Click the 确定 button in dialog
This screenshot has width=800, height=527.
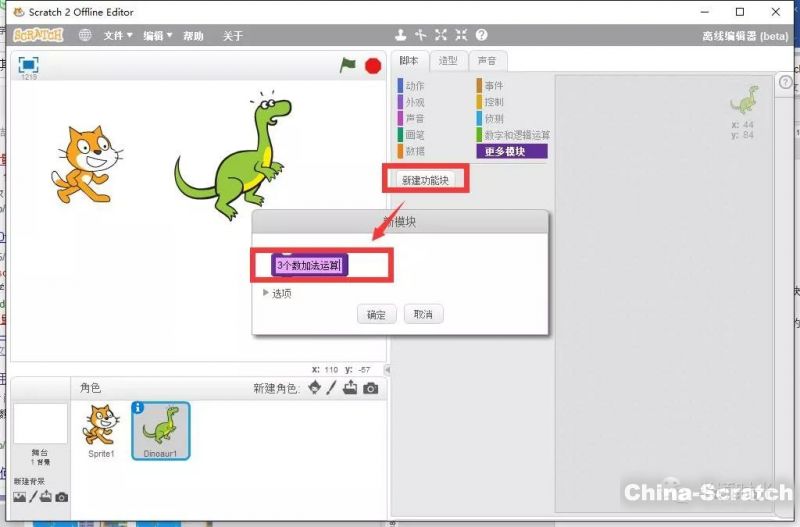376,314
